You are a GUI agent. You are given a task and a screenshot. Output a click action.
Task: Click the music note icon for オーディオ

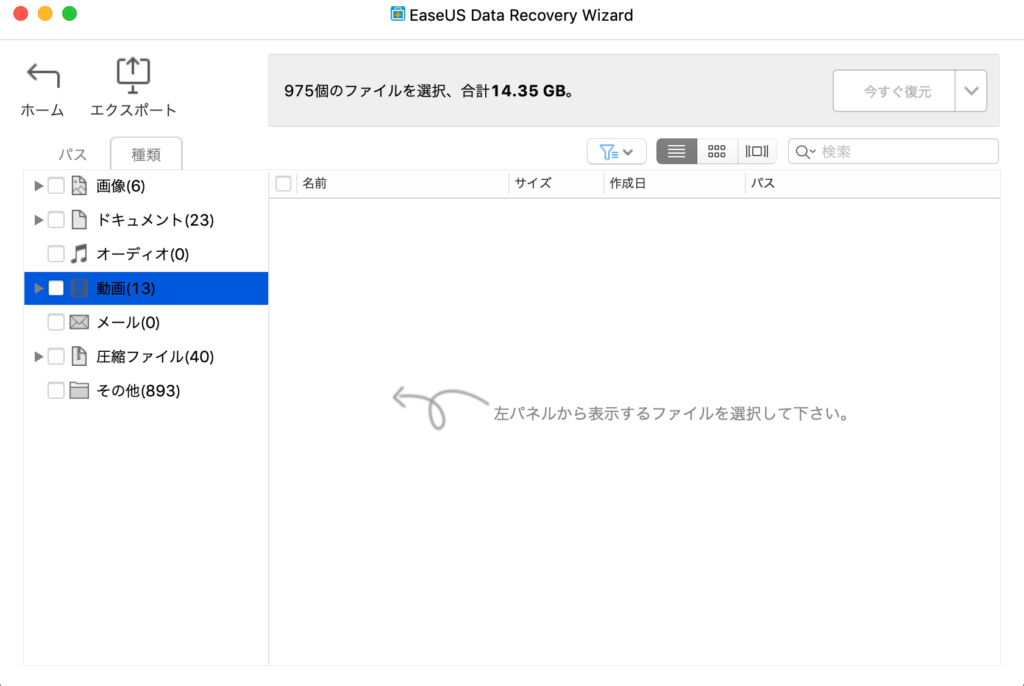point(79,254)
